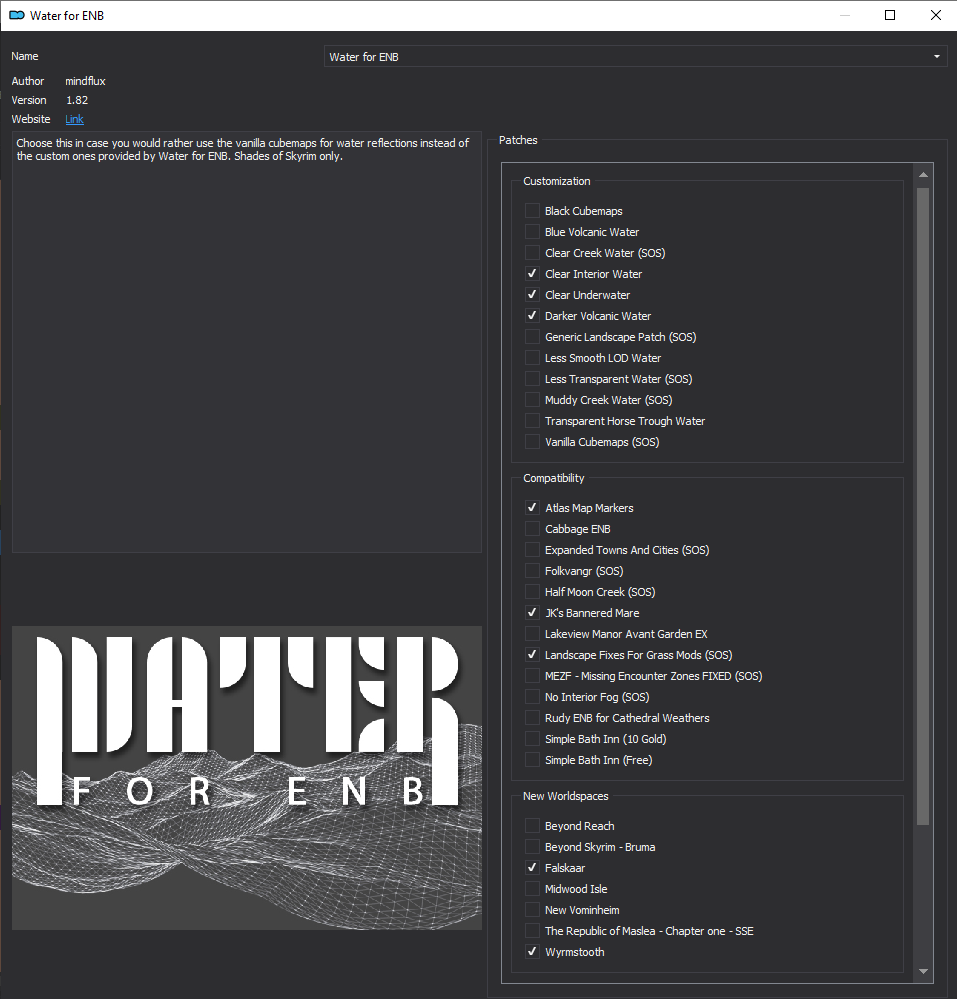The height and width of the screenshot is (999, 957).
Task: Check Lakeview Manor Avant Garden EX
Action: [x=532, y=634]
